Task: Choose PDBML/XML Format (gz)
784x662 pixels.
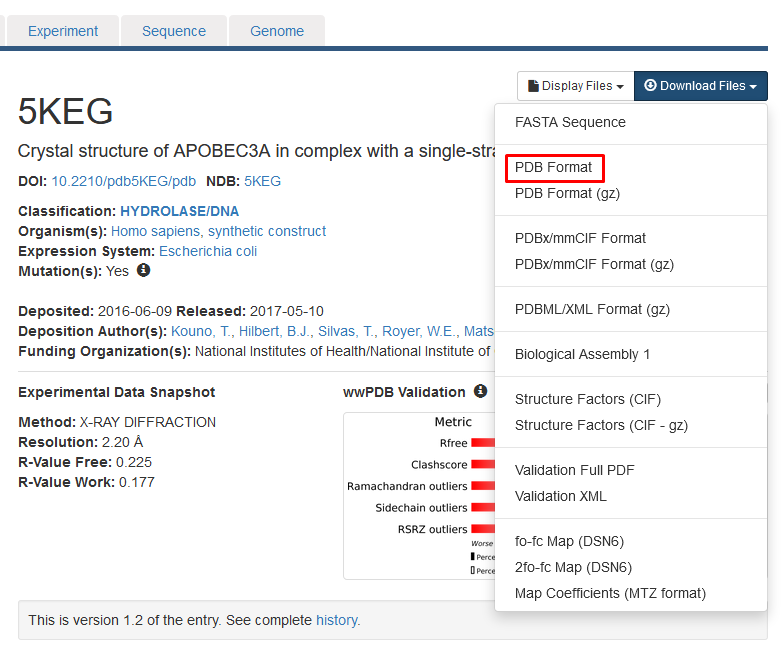Action: [592, 309]
